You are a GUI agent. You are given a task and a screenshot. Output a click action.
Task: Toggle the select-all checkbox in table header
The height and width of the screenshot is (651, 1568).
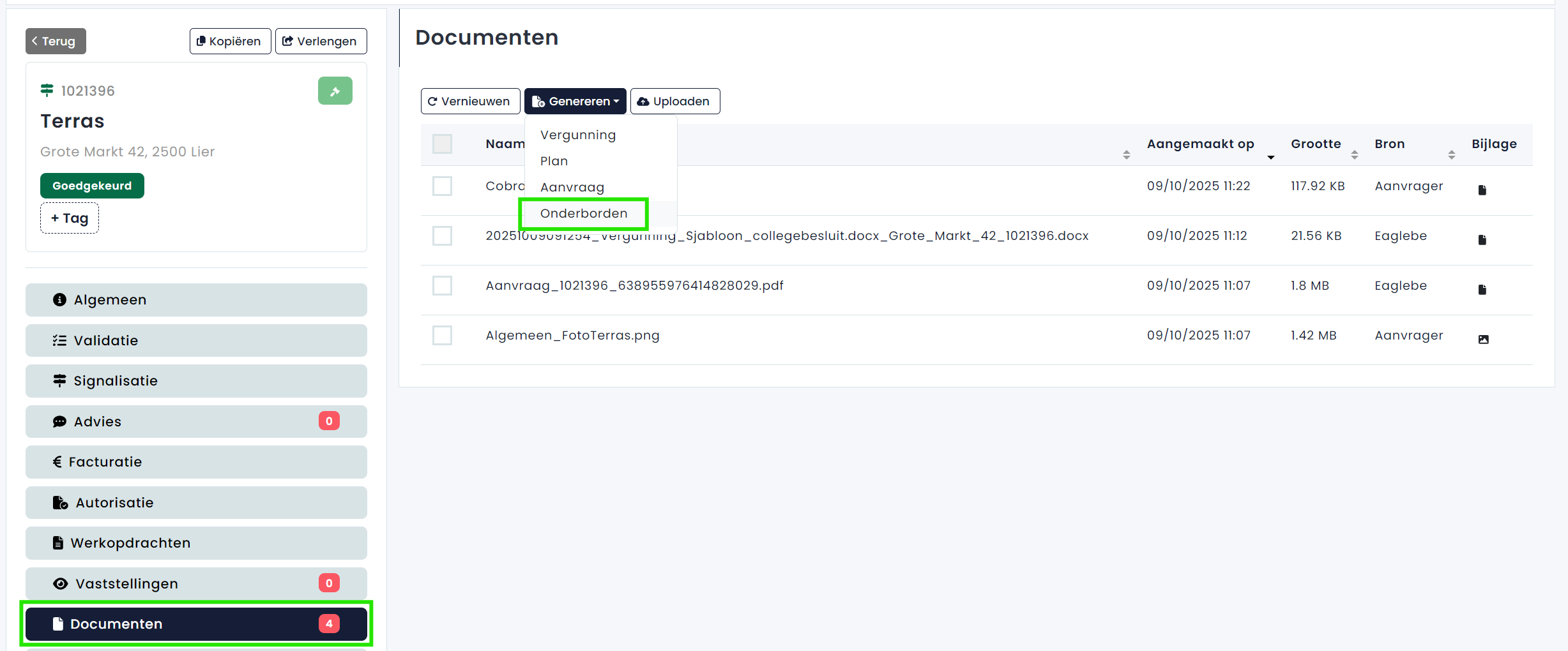442,144
